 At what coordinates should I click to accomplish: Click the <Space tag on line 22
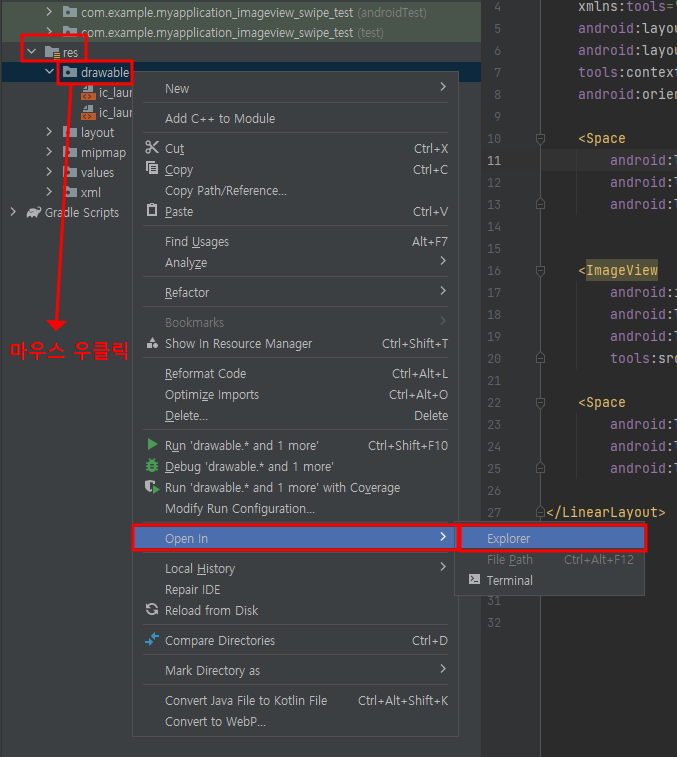(x=602, y=403)
